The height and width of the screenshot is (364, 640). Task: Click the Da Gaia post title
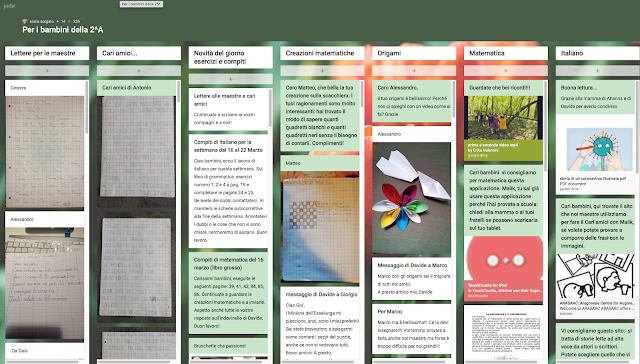pos(20,351)
